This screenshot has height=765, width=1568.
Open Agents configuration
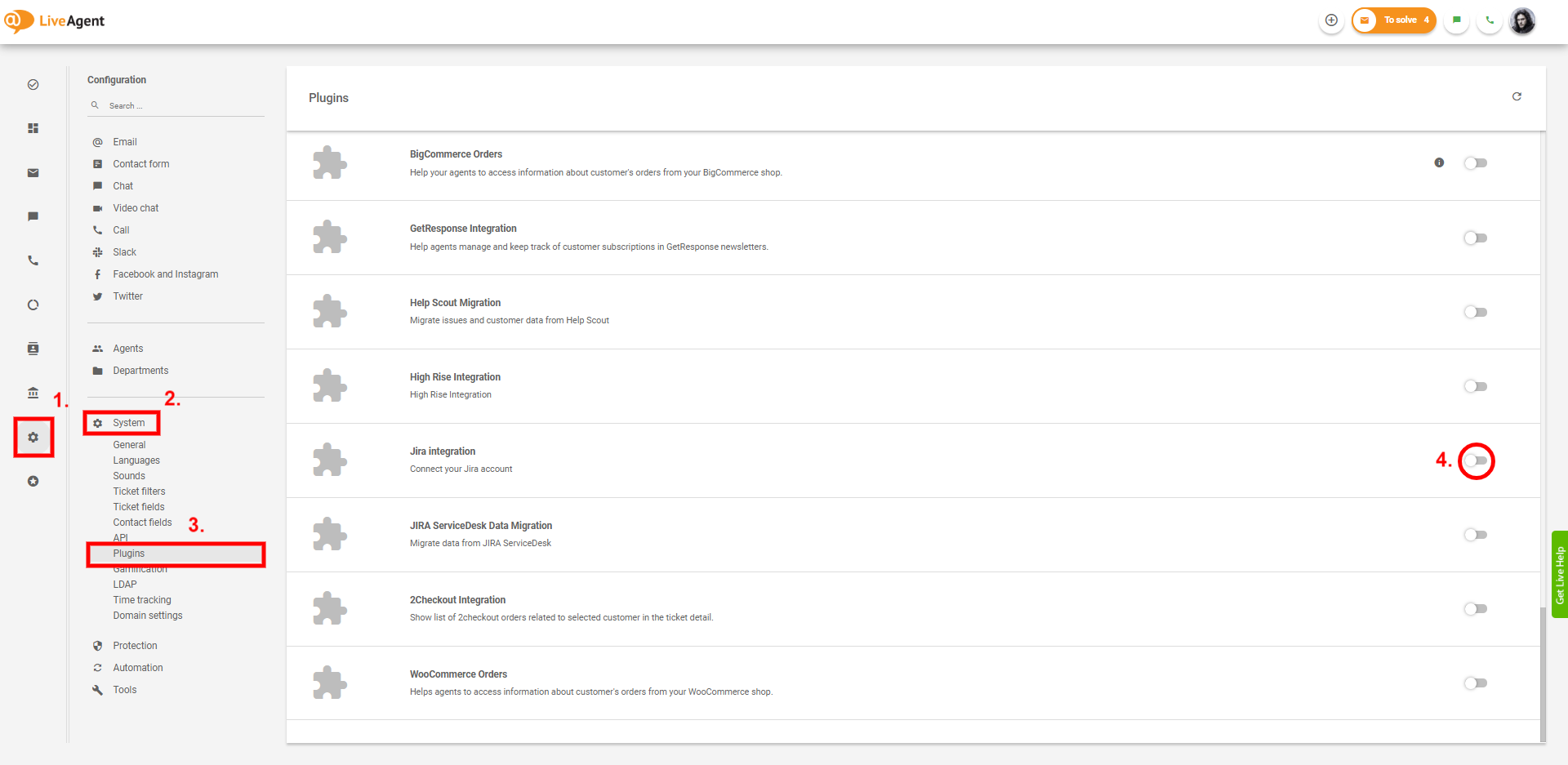[x=127, y=349]
